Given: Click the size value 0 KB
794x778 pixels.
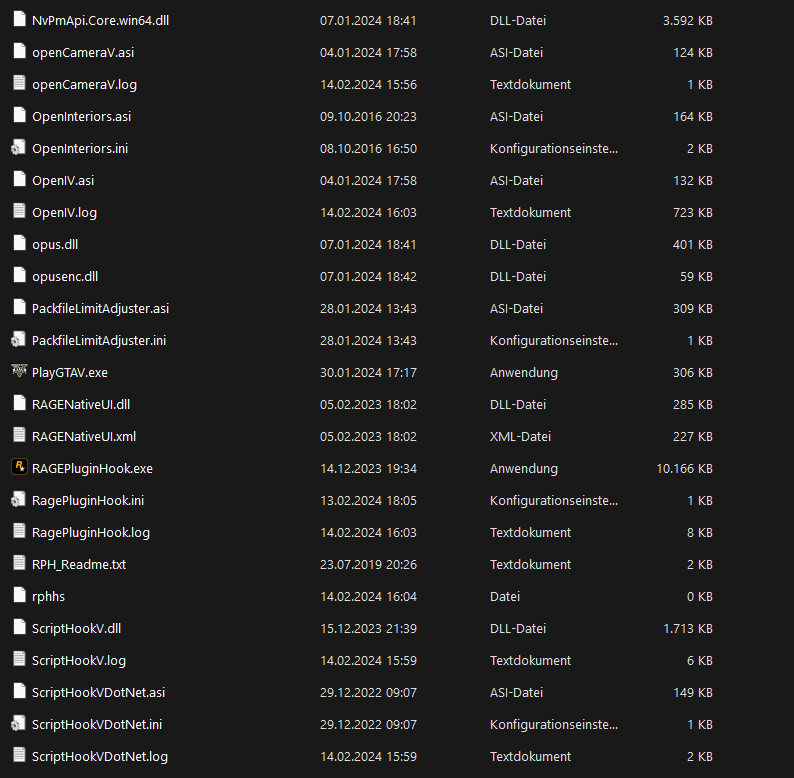Looking at the screenshot, I should tap(699, 597).
